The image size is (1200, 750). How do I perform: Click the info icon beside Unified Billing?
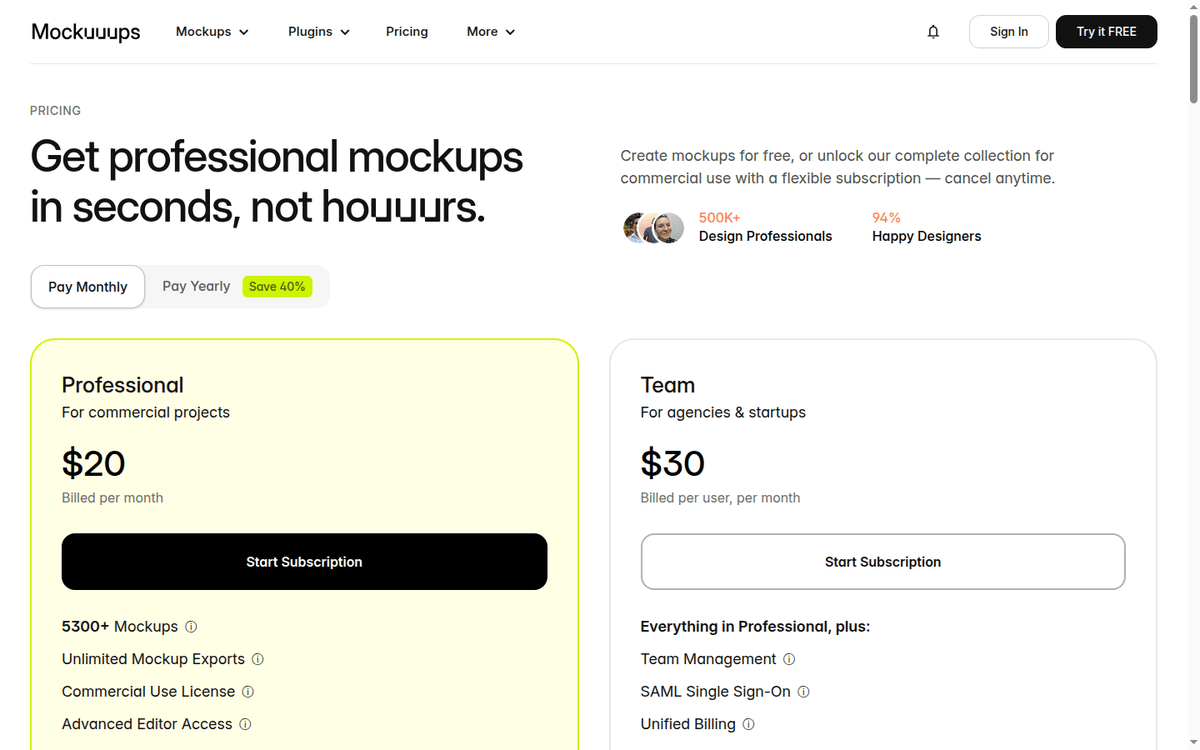pyautogui.click(x=748, y=724)
